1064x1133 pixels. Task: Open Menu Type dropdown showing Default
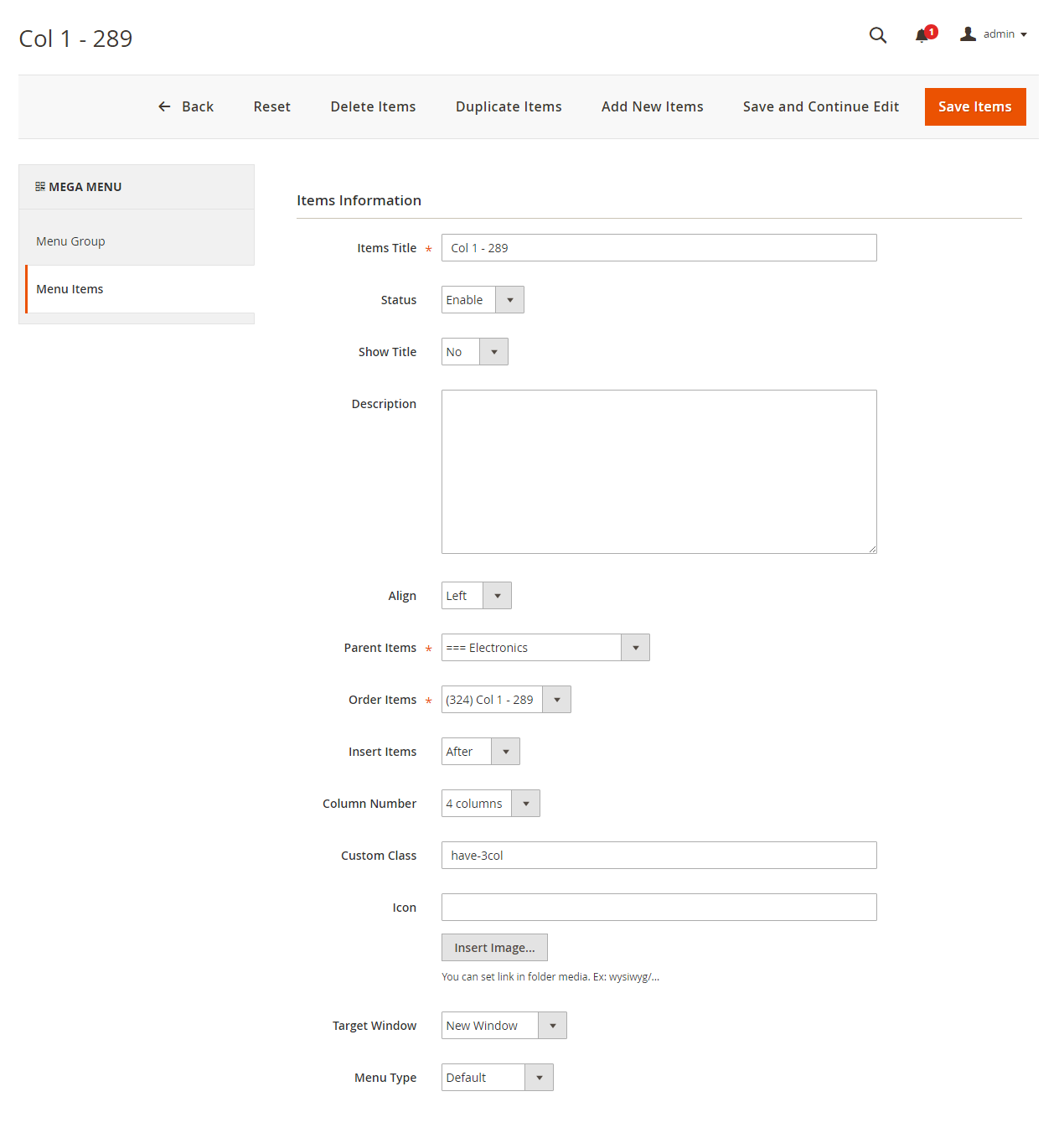click(498, 1078)
